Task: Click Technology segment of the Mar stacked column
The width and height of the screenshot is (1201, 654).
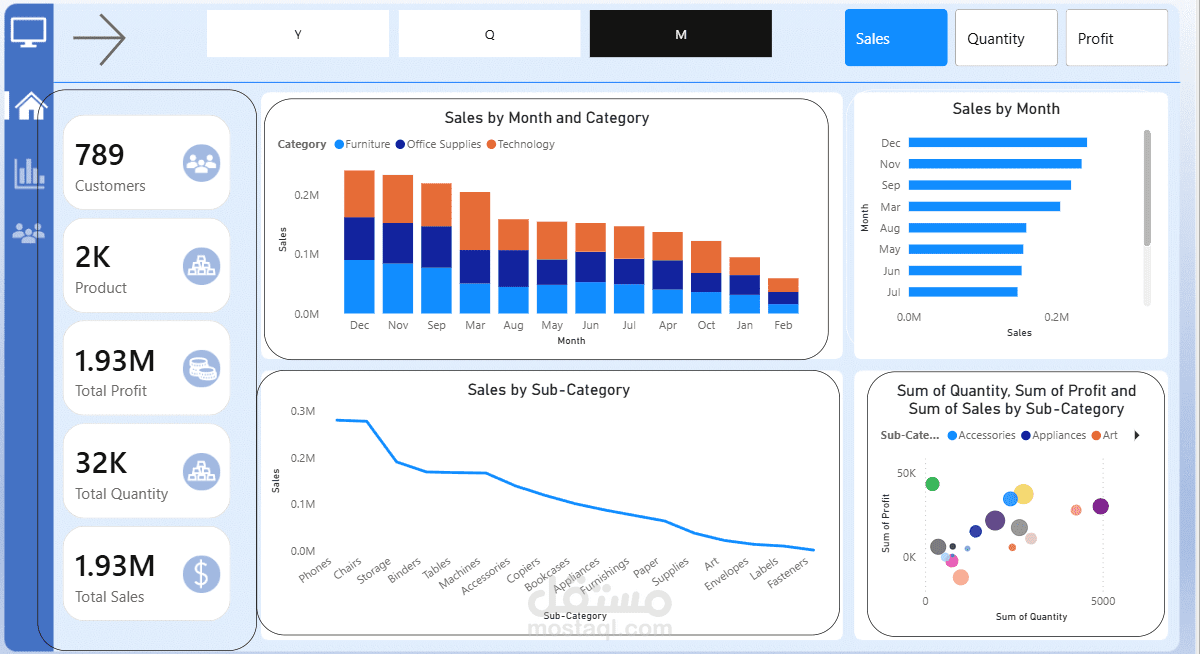Action: point(475,221)
